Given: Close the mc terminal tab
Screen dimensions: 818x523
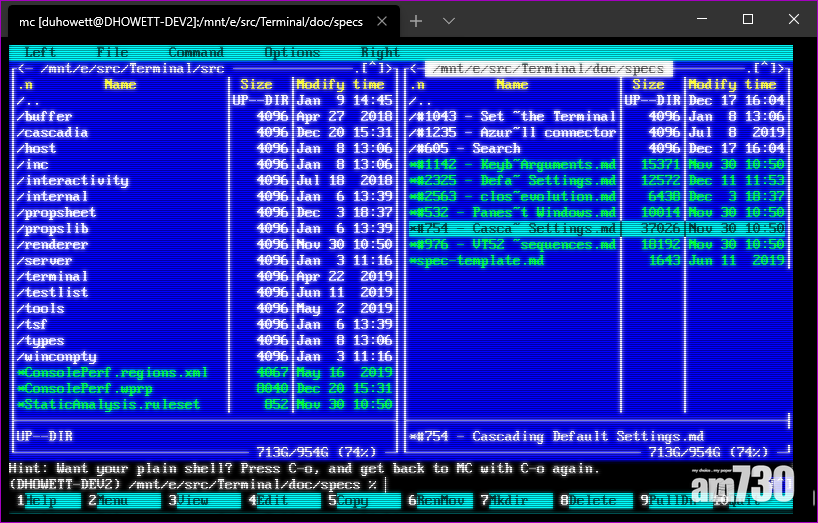Looking at the screenshot, I should click(x=382, y=20).
